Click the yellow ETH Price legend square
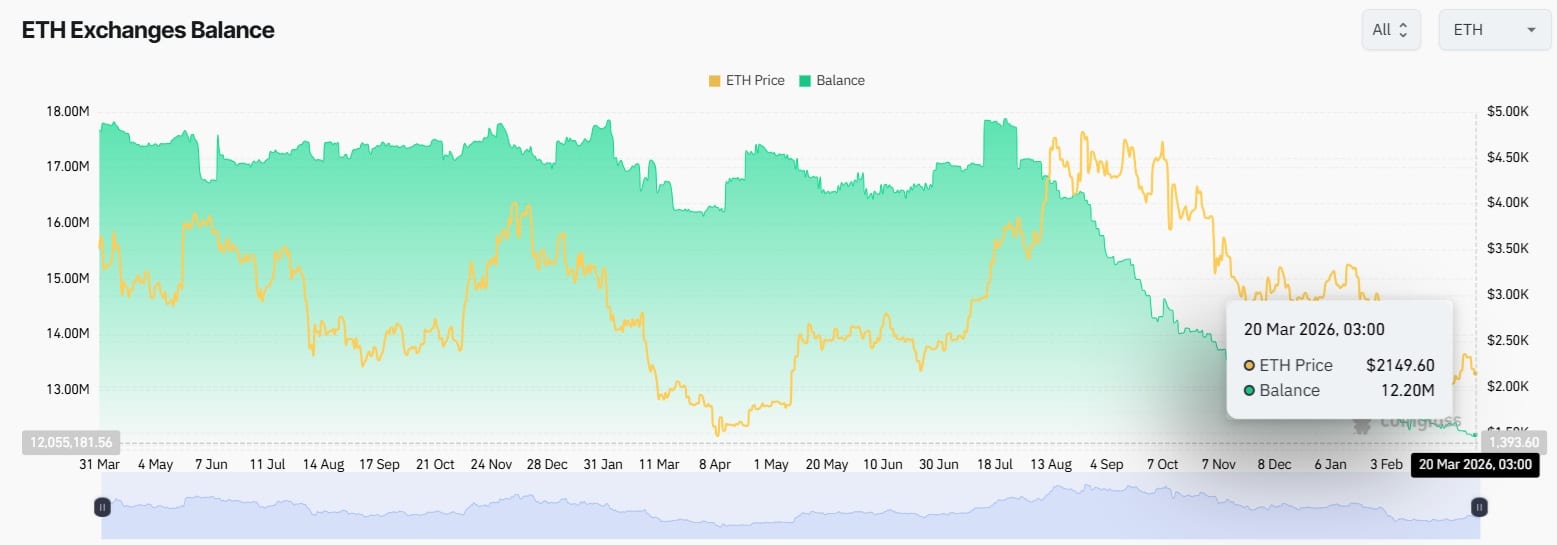This screenshot has width=1557, height=545. (713, 81)
